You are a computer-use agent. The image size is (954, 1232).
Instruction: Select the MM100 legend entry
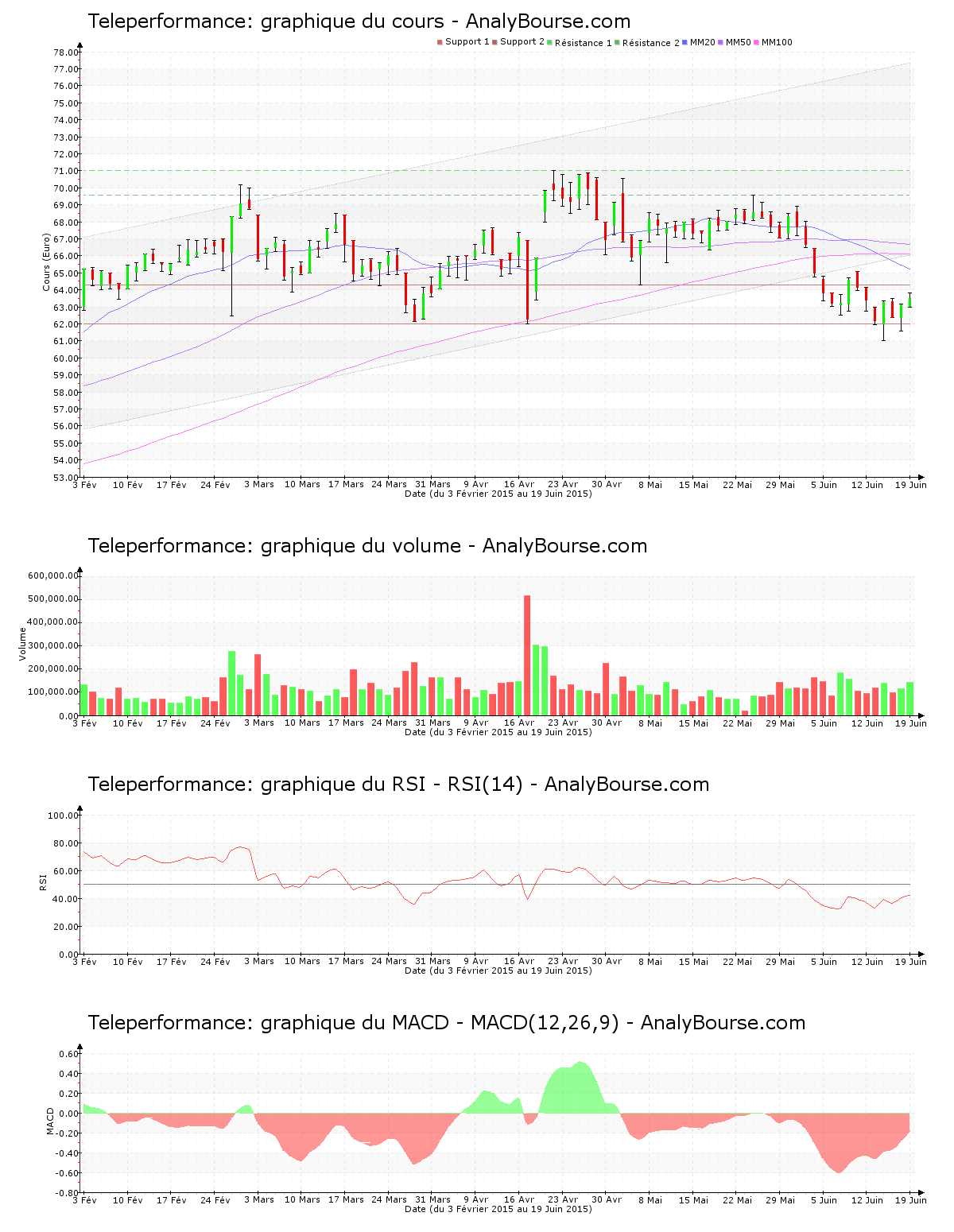[x=774, y=42]
